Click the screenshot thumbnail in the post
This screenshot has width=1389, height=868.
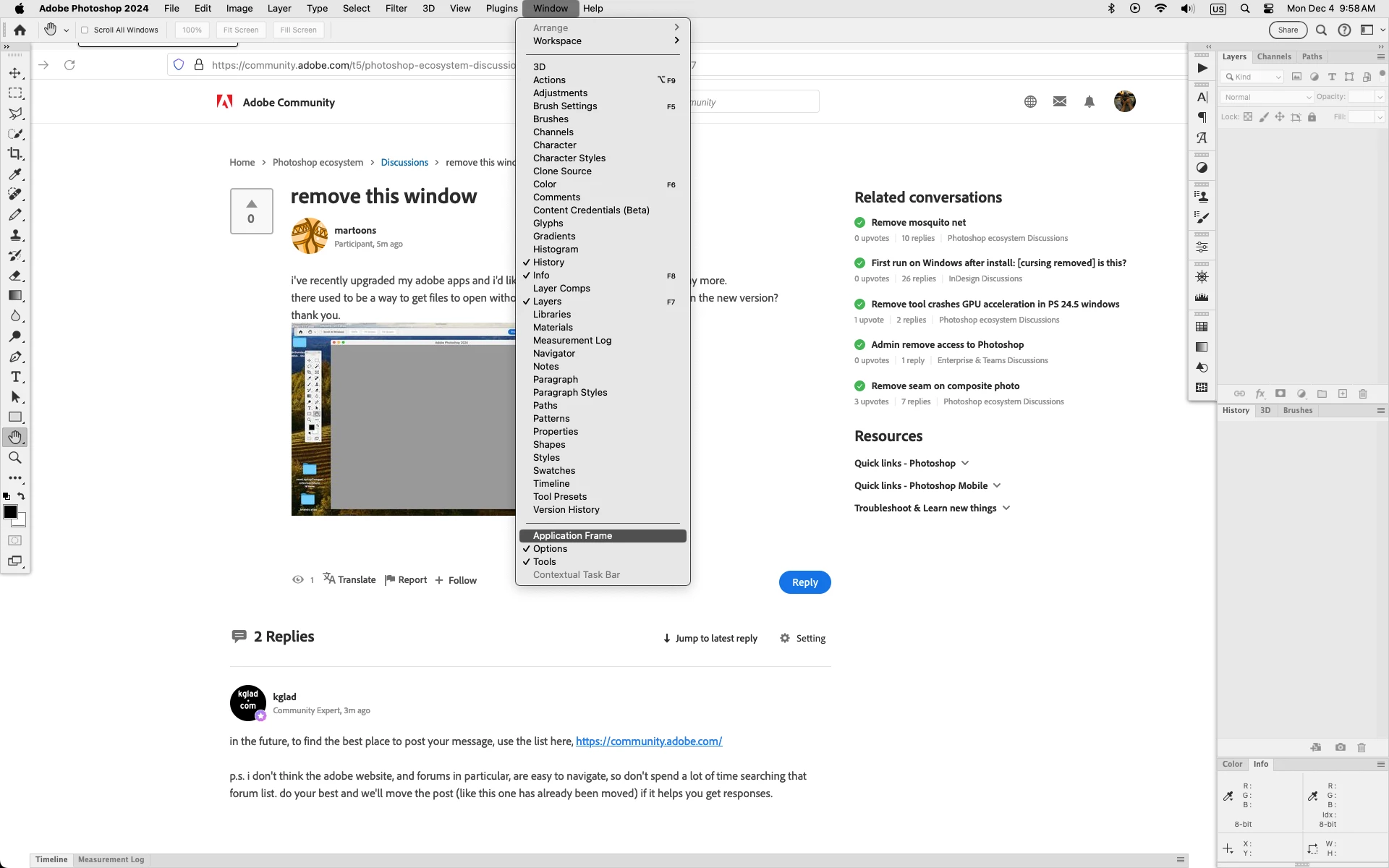coord(403,420)
